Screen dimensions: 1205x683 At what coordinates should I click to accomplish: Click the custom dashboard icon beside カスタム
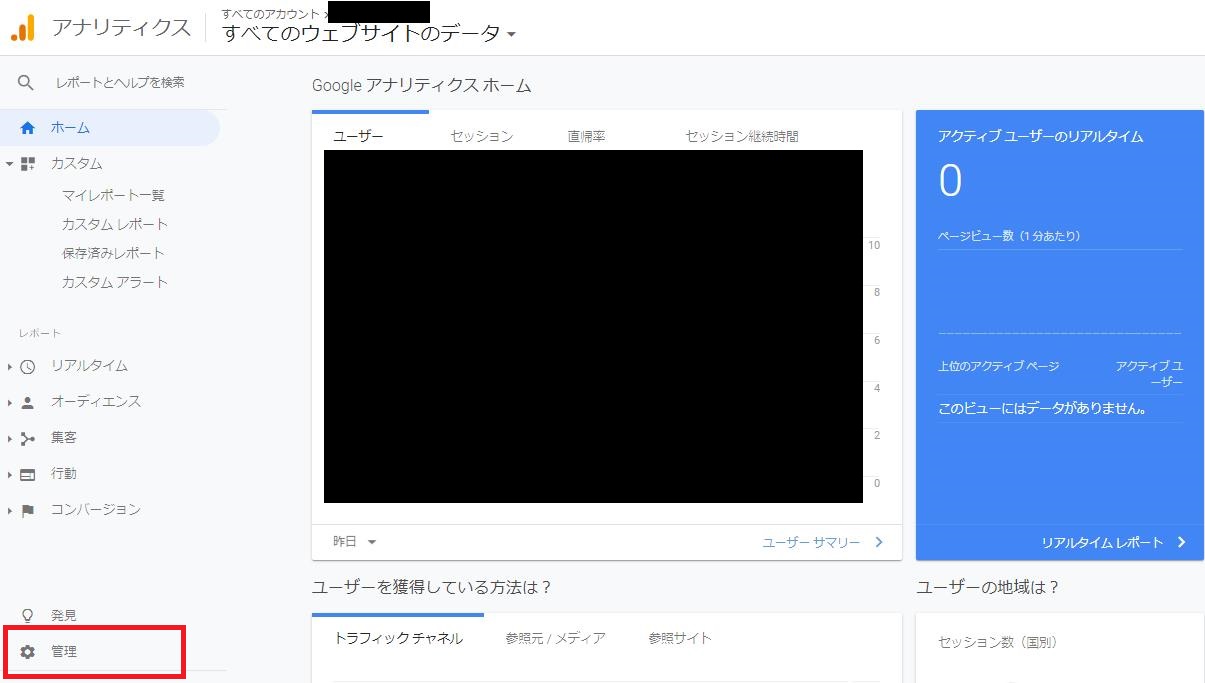(x=28, y=164)
